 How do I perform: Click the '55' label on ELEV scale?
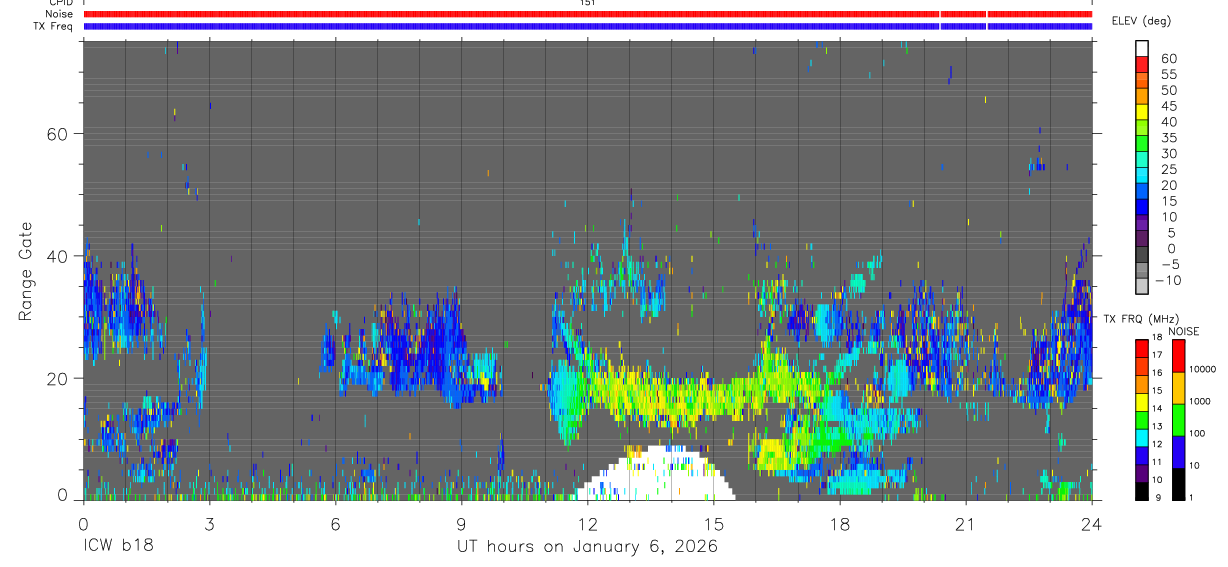[x=1168, y=75]
